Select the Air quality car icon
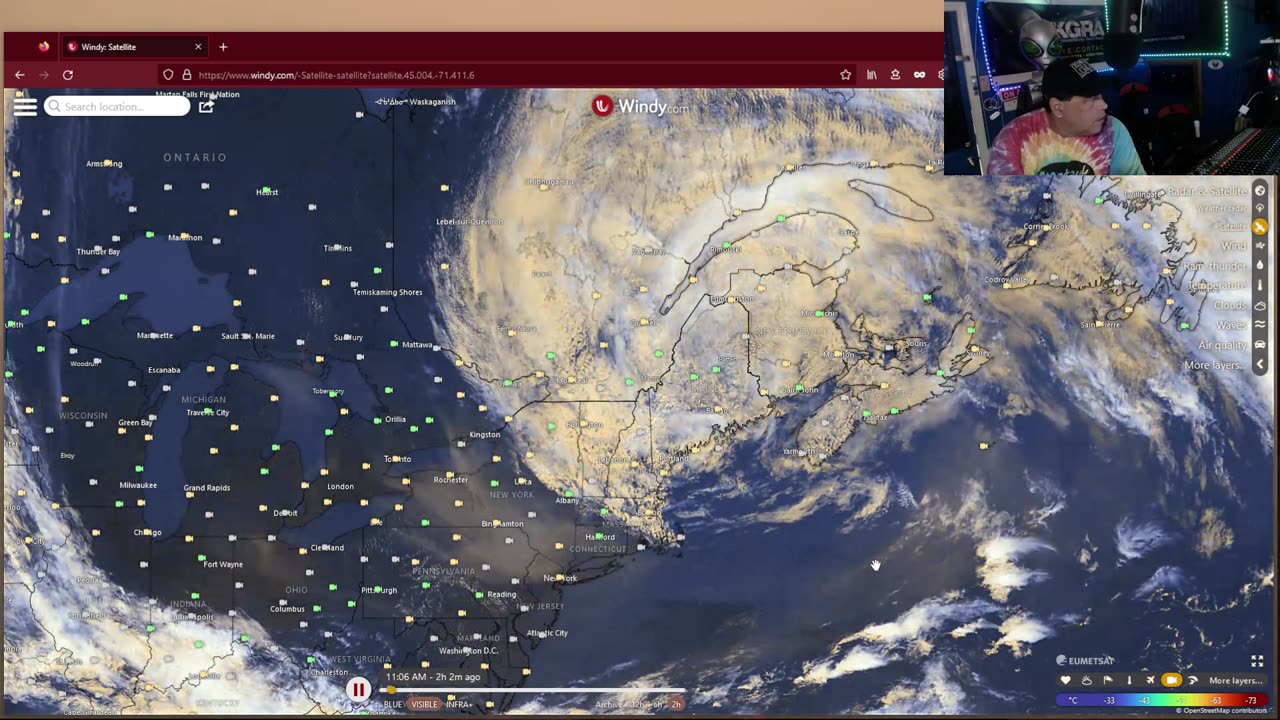1280x720 pixels. point(1260,344)
